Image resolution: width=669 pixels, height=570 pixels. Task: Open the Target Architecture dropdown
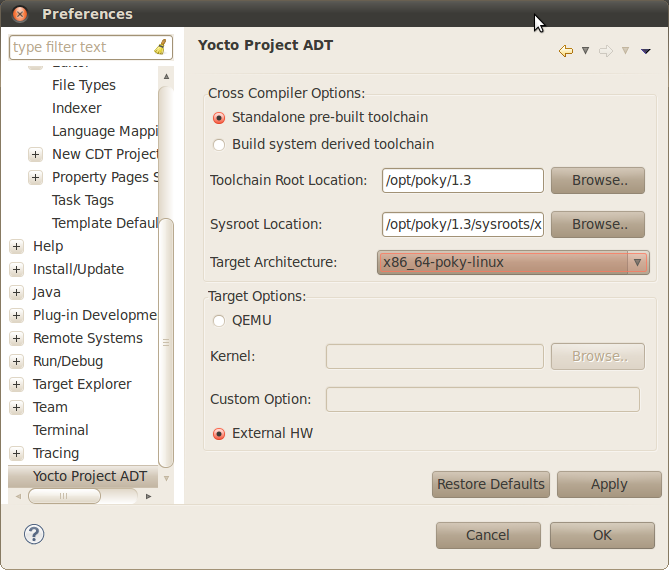637,263
